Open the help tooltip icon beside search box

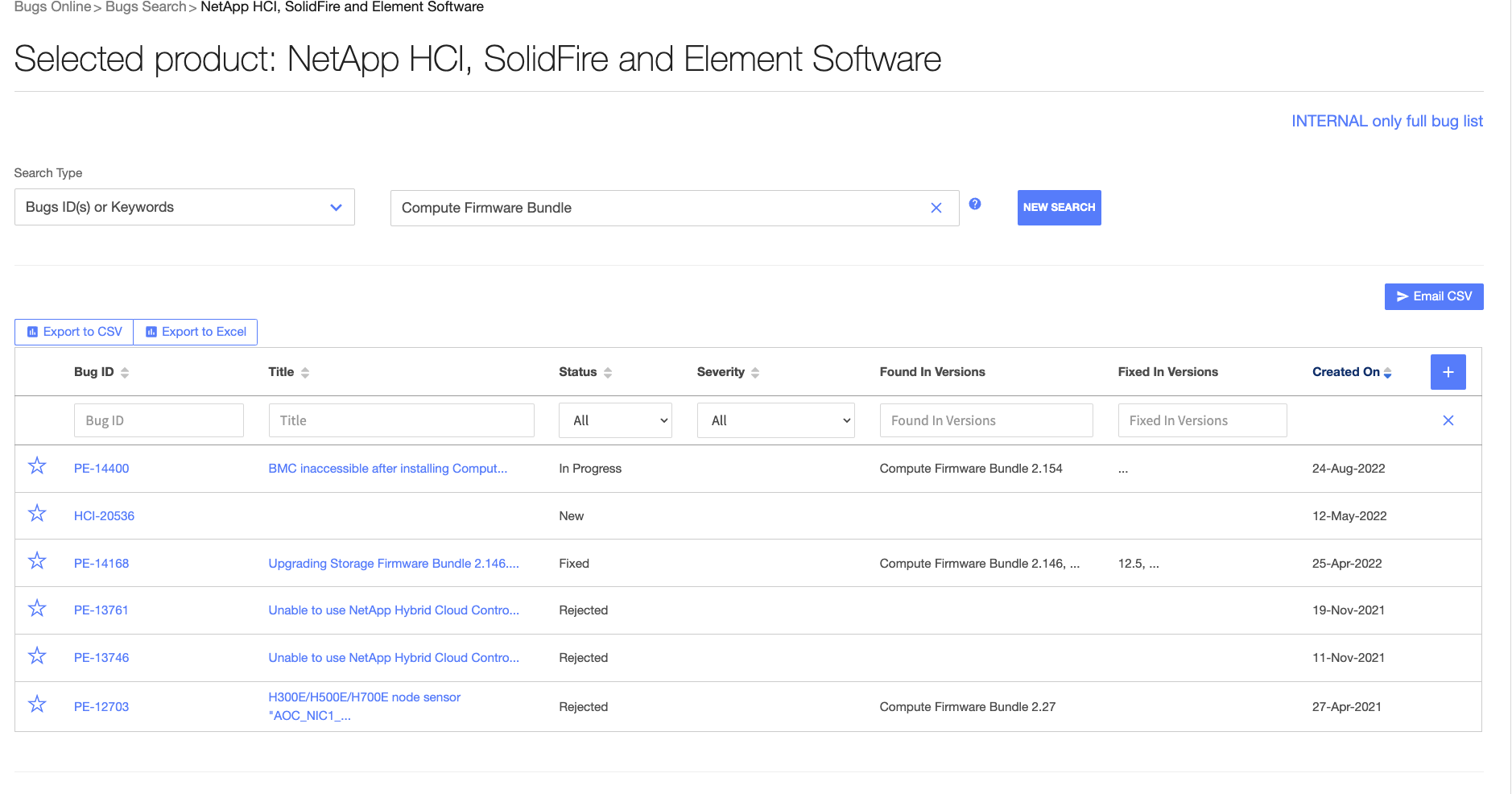coord(975,205)
